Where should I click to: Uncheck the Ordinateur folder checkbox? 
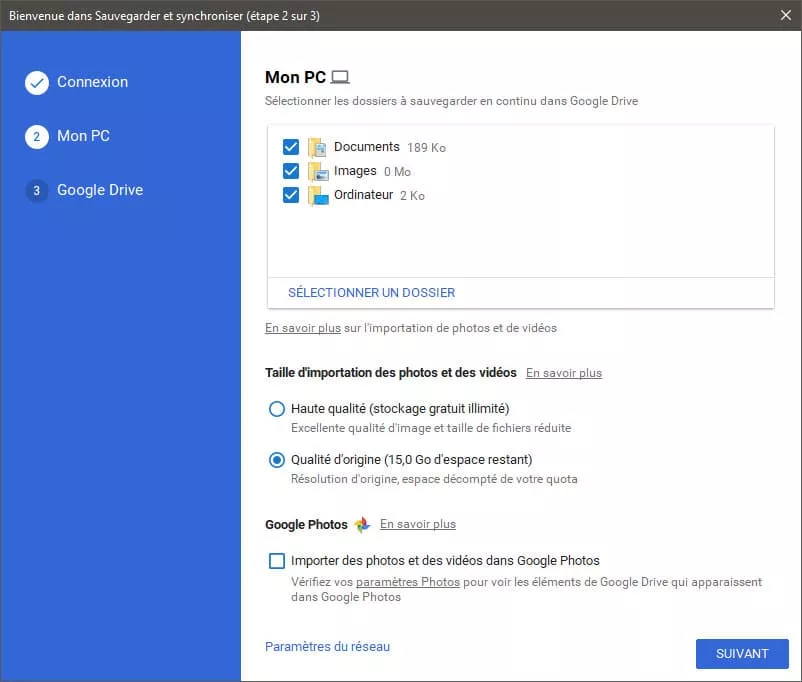pos(291,195)
